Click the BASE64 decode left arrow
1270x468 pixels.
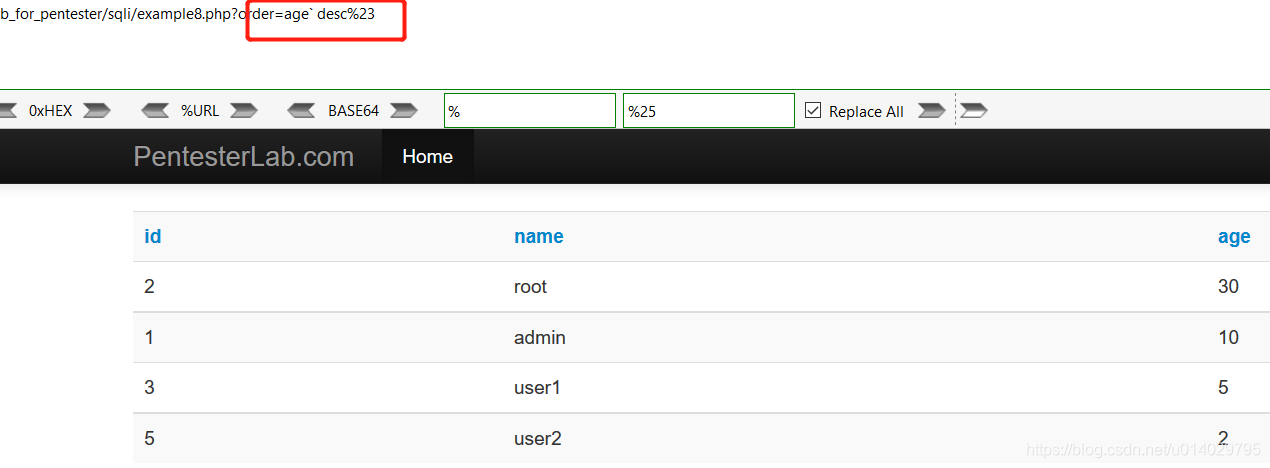click(302, 110)
